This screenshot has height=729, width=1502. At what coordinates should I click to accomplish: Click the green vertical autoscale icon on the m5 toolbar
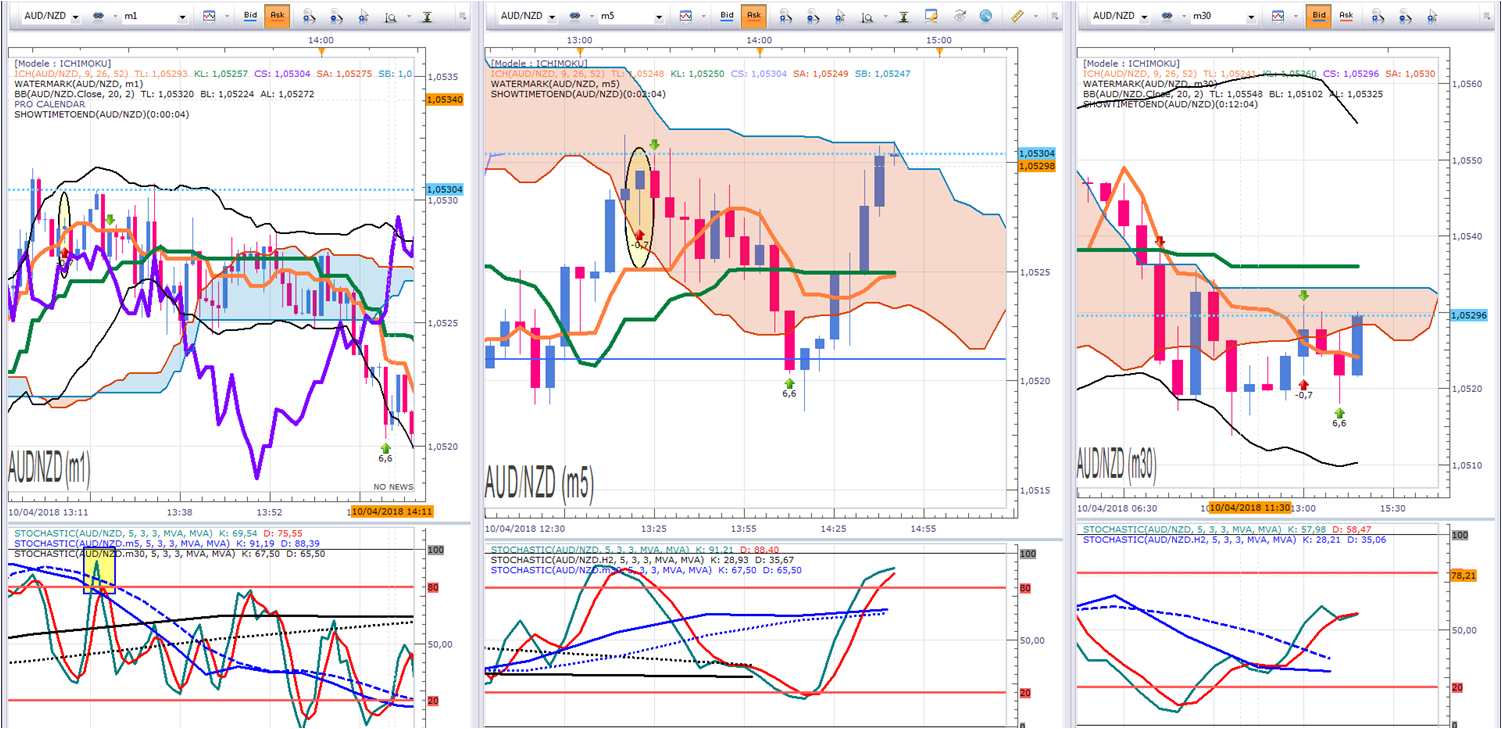coord(904,16)
